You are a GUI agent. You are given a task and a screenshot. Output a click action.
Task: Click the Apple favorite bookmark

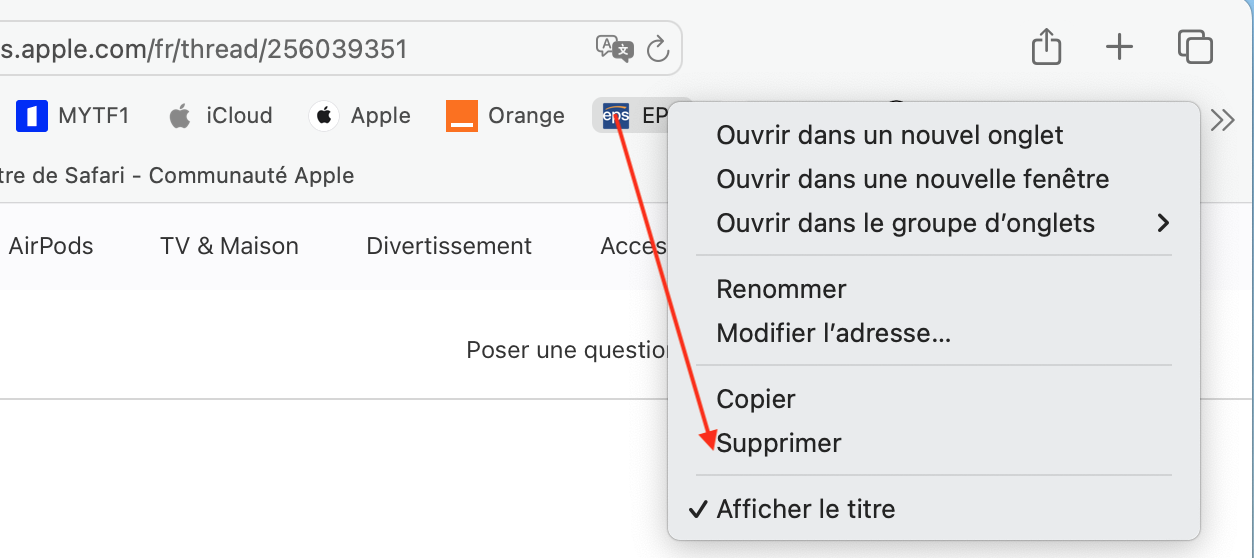click(x=360, y=116)
